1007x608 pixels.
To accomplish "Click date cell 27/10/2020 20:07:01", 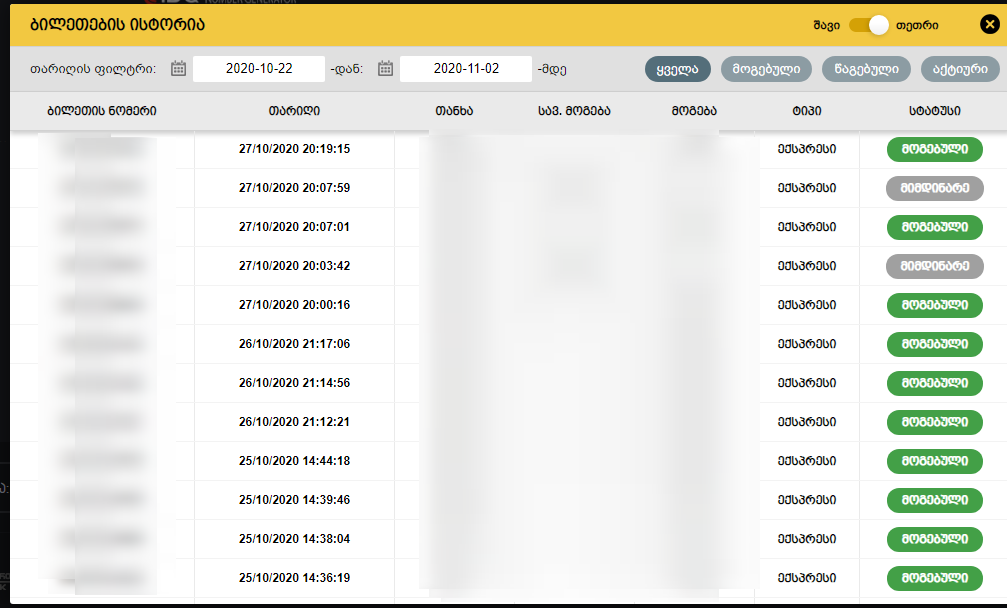I will tap(294, 227).
